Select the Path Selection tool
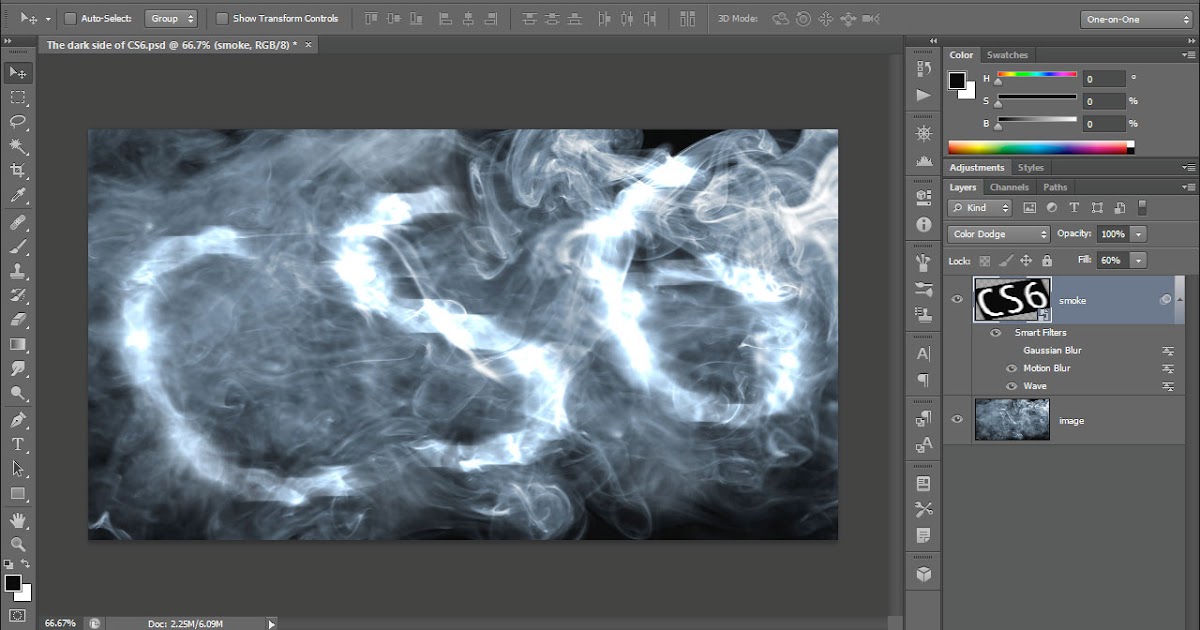 click(18, 468)
